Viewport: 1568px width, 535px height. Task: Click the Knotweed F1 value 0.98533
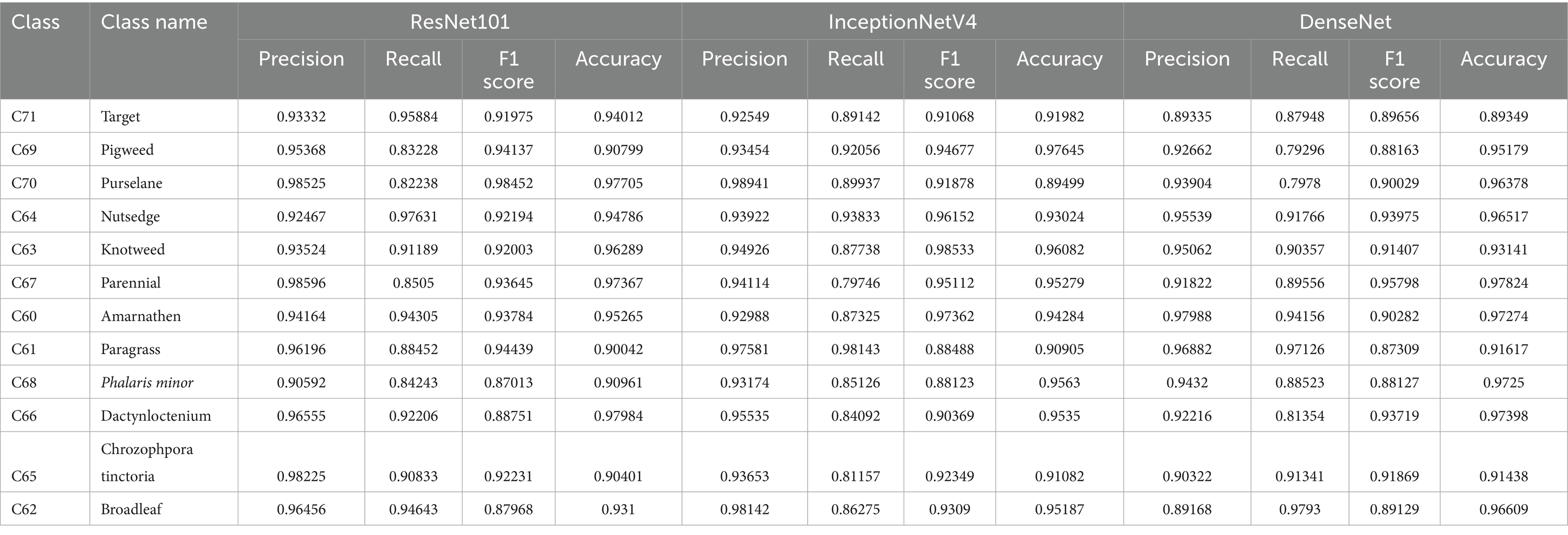coord(950,250)
